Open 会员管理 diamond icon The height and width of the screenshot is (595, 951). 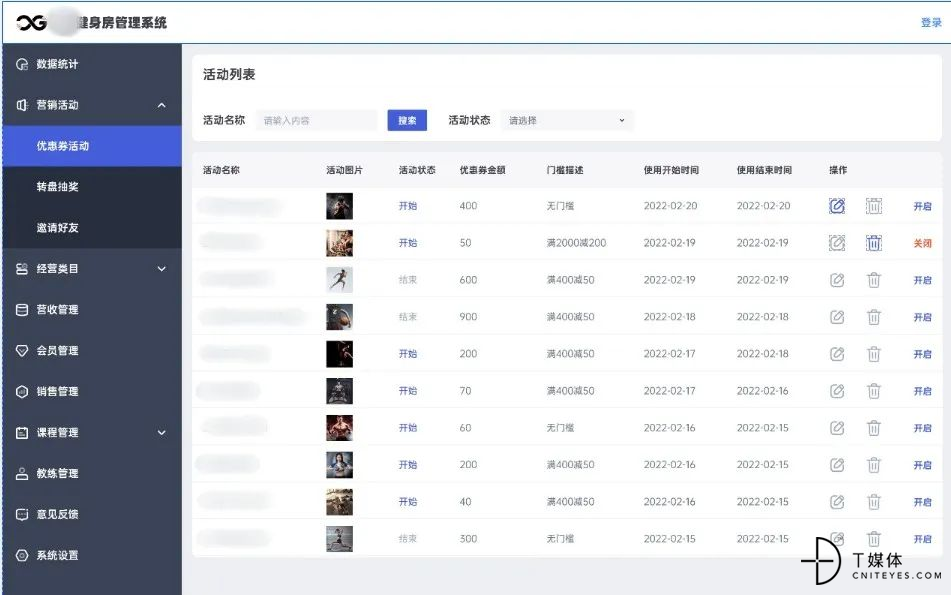pos(22,351)
